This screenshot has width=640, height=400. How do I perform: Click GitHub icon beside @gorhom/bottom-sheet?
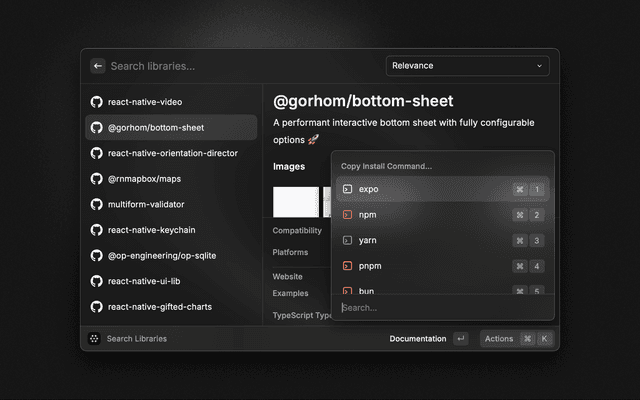(x=97, y=128)
